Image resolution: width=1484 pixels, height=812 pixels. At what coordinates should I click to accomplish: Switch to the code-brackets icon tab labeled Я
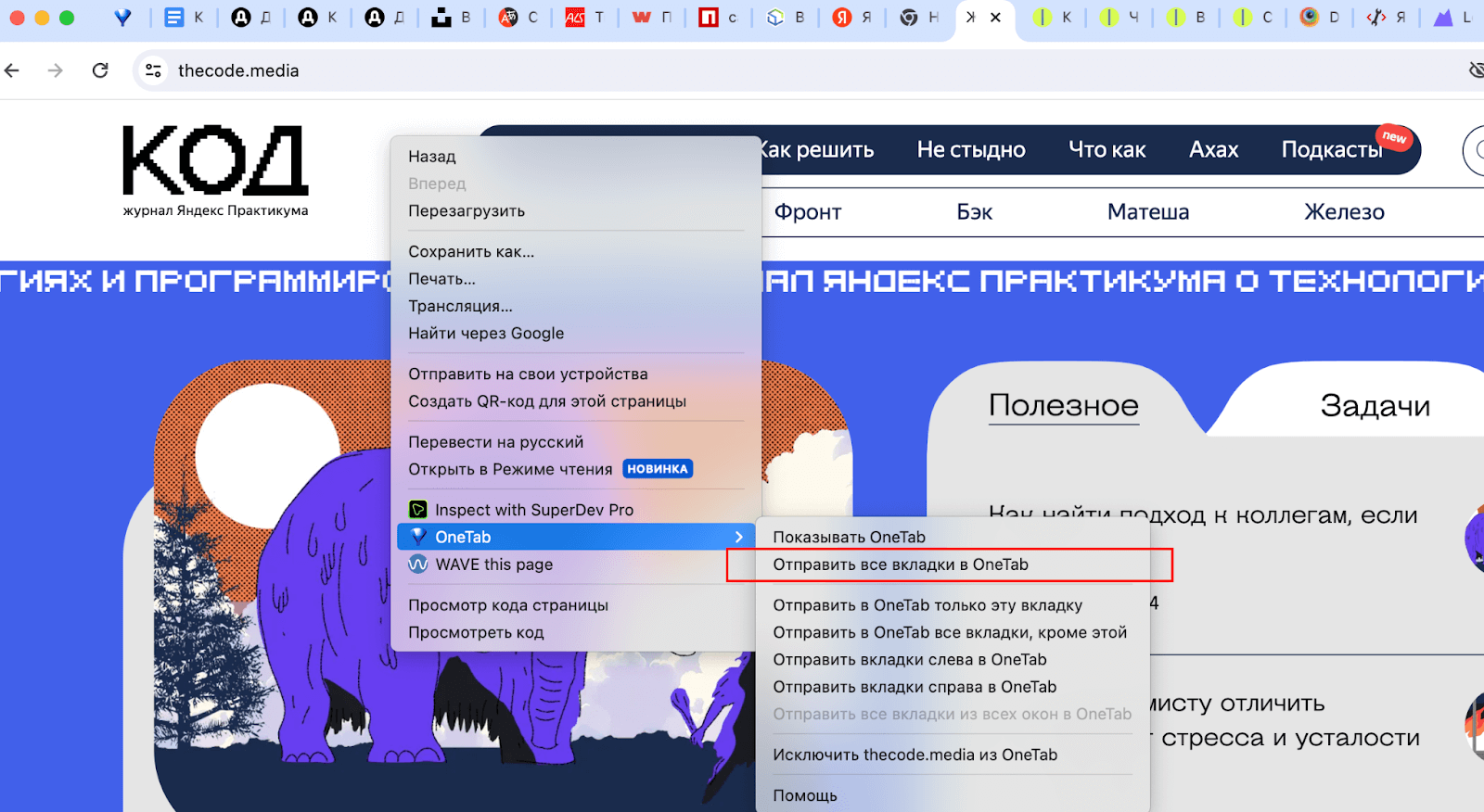pyautogui.click(x=1387, y=18)
